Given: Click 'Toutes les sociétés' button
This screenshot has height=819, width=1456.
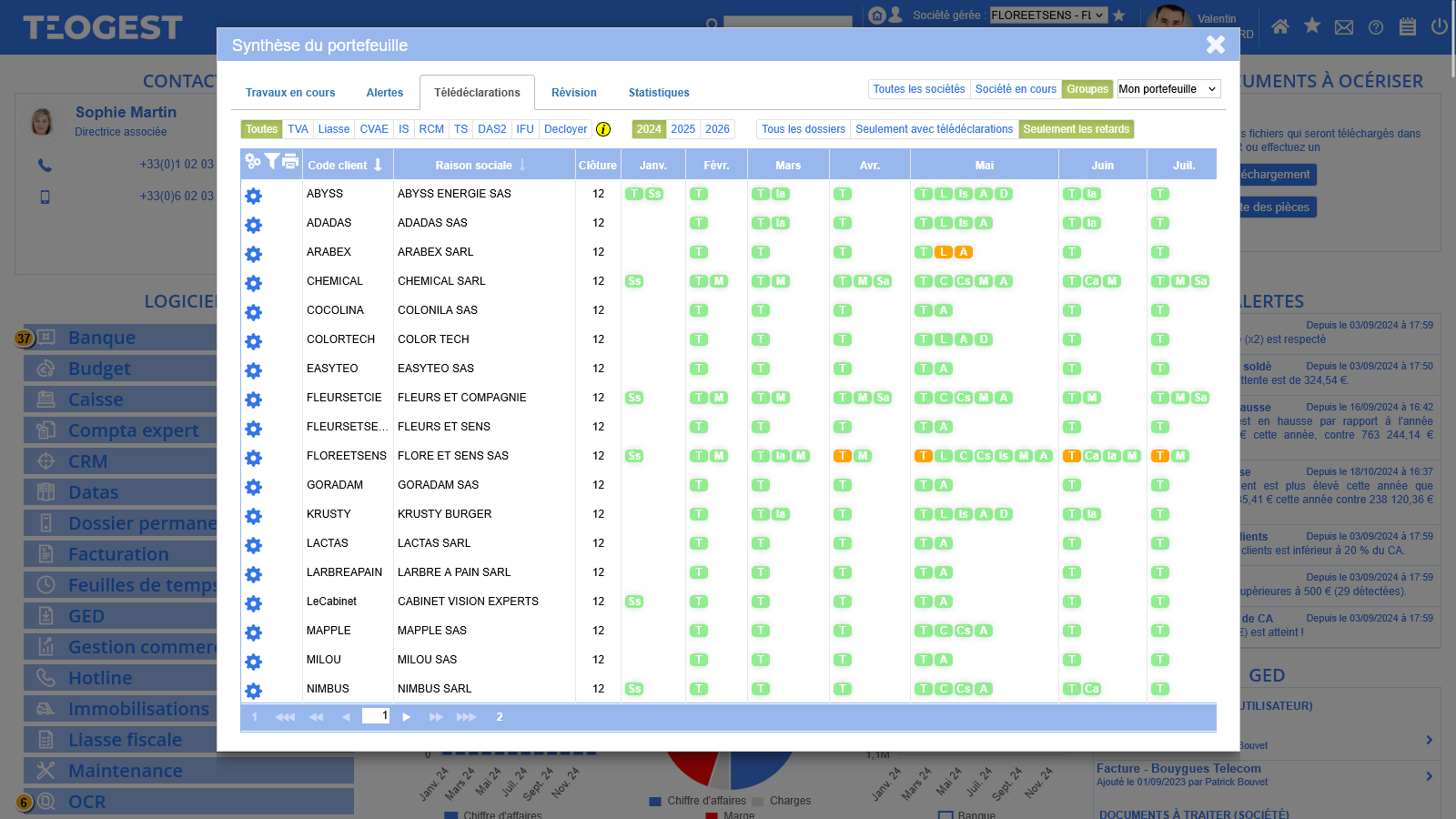Looking at the screenshot, I should click(x=919, y=89).
